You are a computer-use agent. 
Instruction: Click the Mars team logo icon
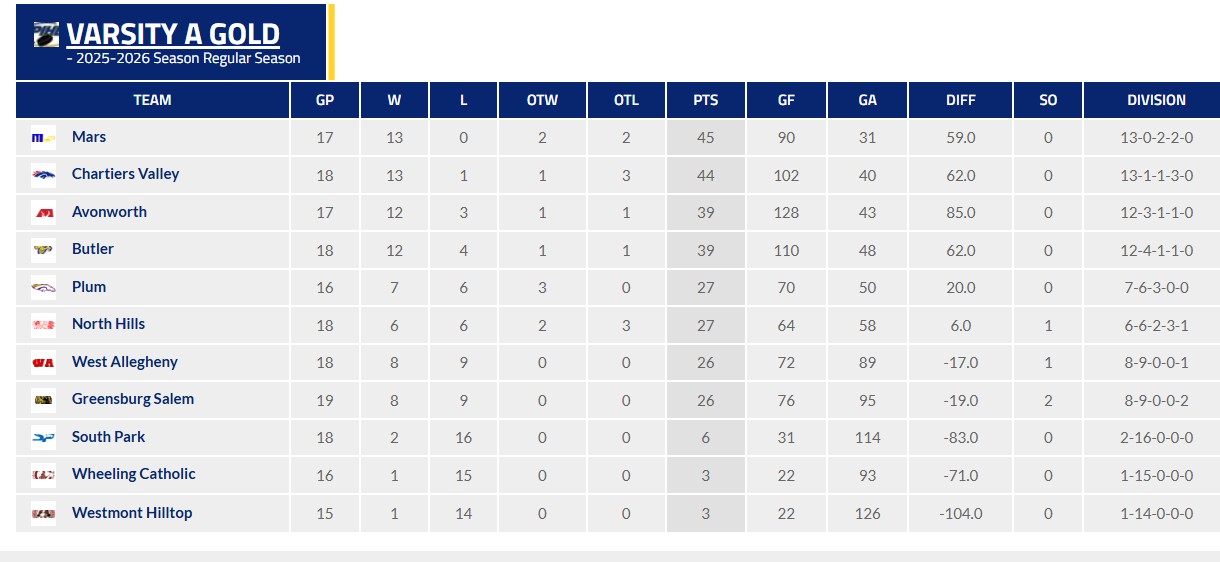43,138
